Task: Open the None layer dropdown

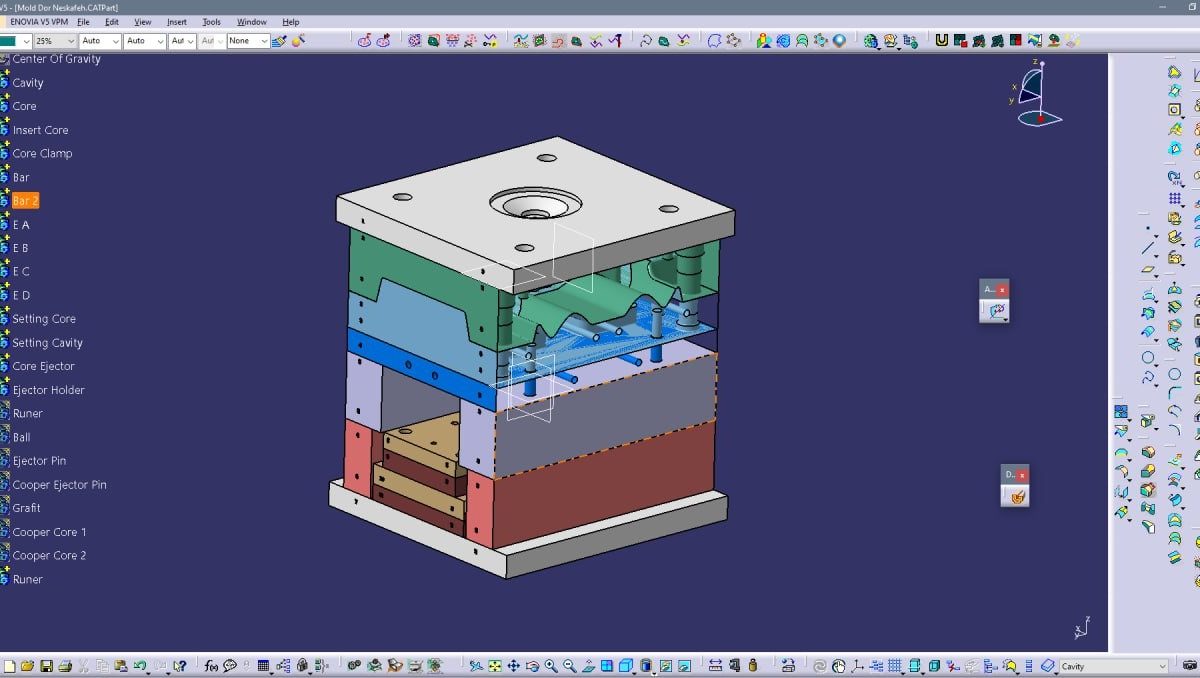Action: tap(249, 41)
